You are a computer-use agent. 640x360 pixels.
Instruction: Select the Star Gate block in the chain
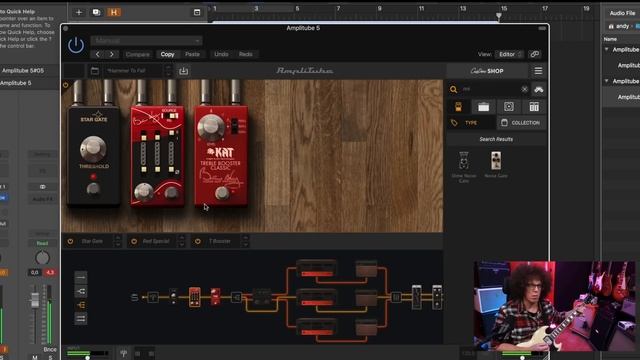tap(173, 296)
